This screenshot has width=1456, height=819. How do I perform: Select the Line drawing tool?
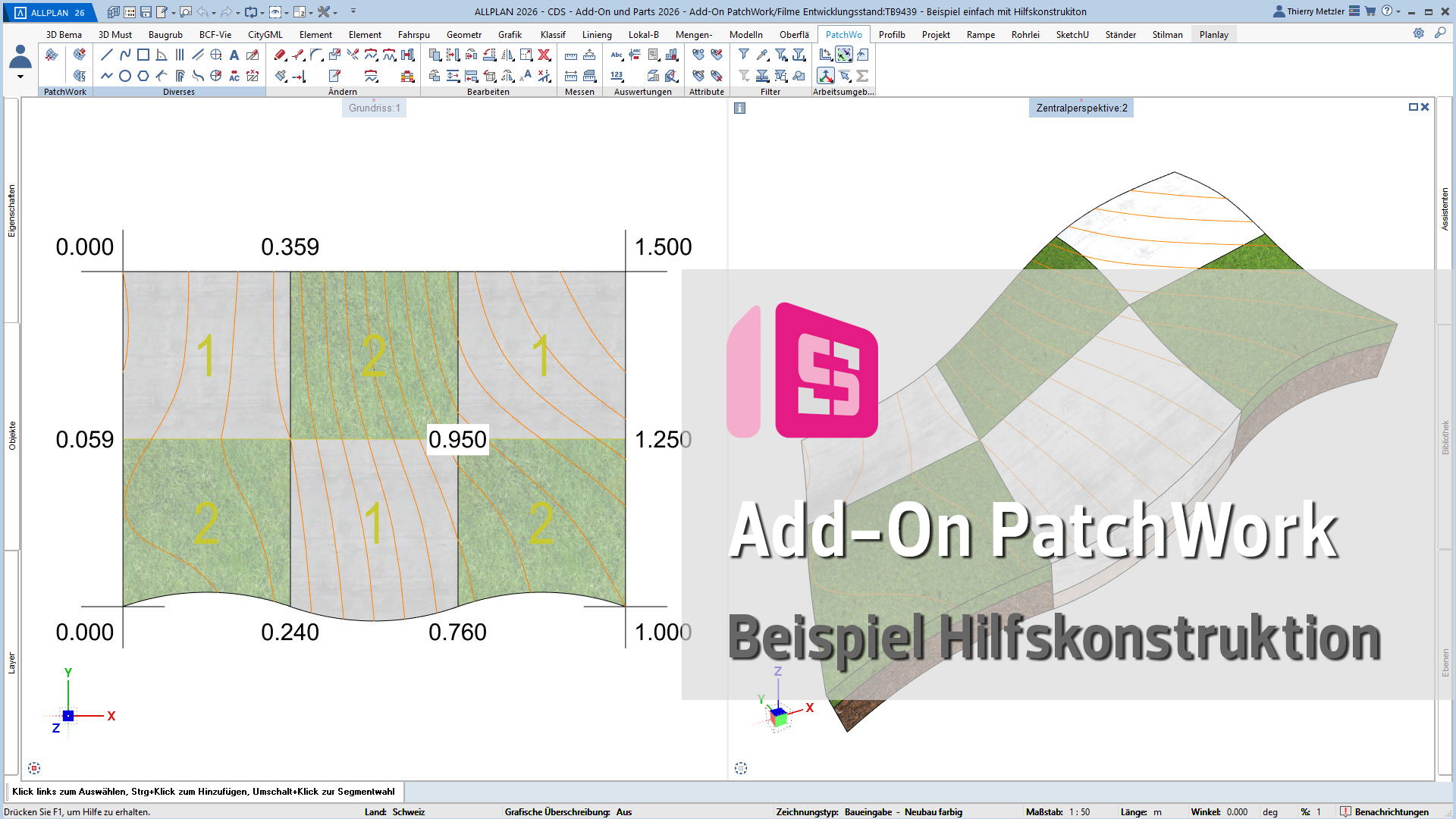(x=106, y=55)
